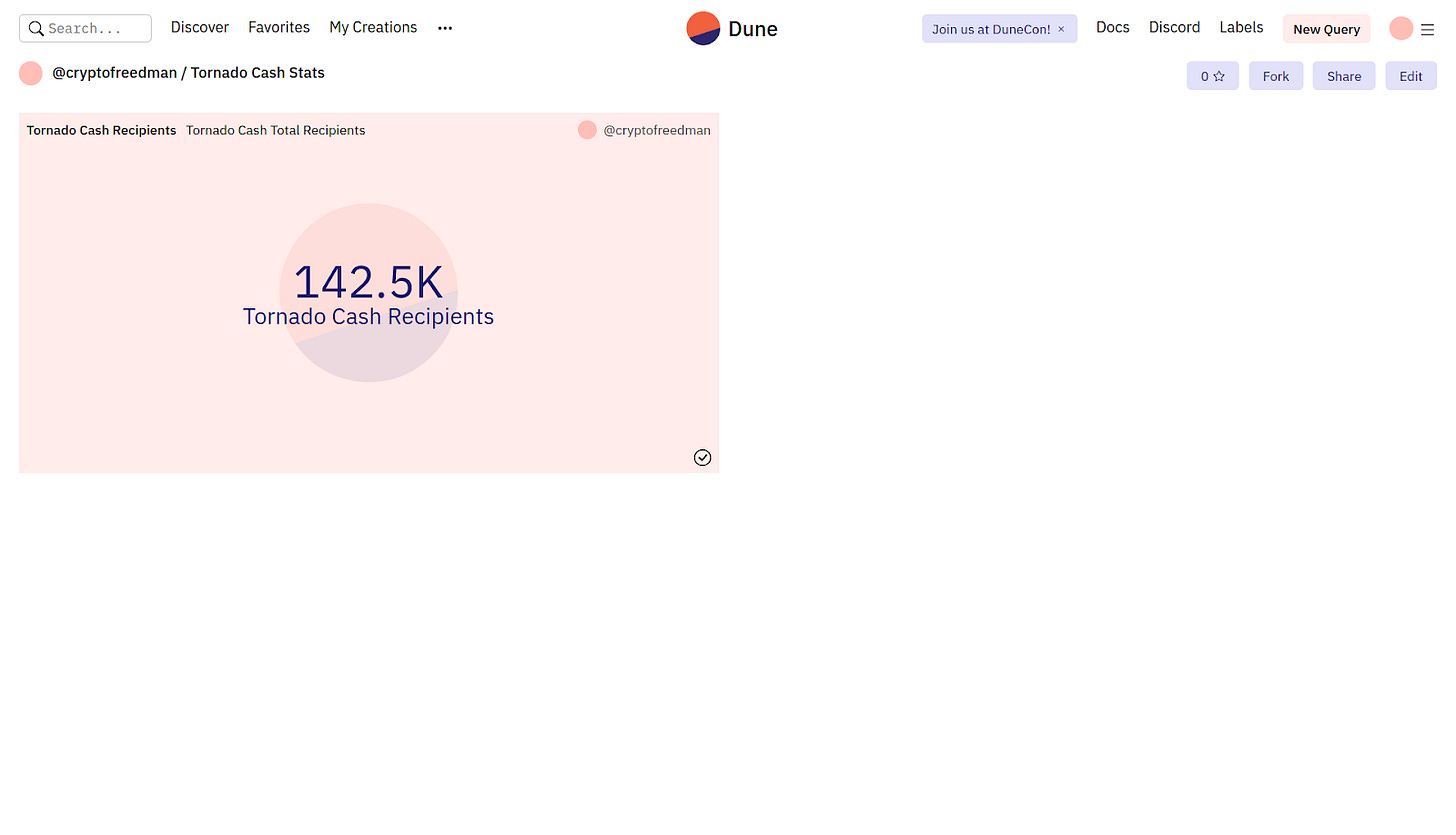Click the Tornado Cash Total Recipients subtitle
The width and height of the screenshot is (1456, 835).
[x=275, y=130]
